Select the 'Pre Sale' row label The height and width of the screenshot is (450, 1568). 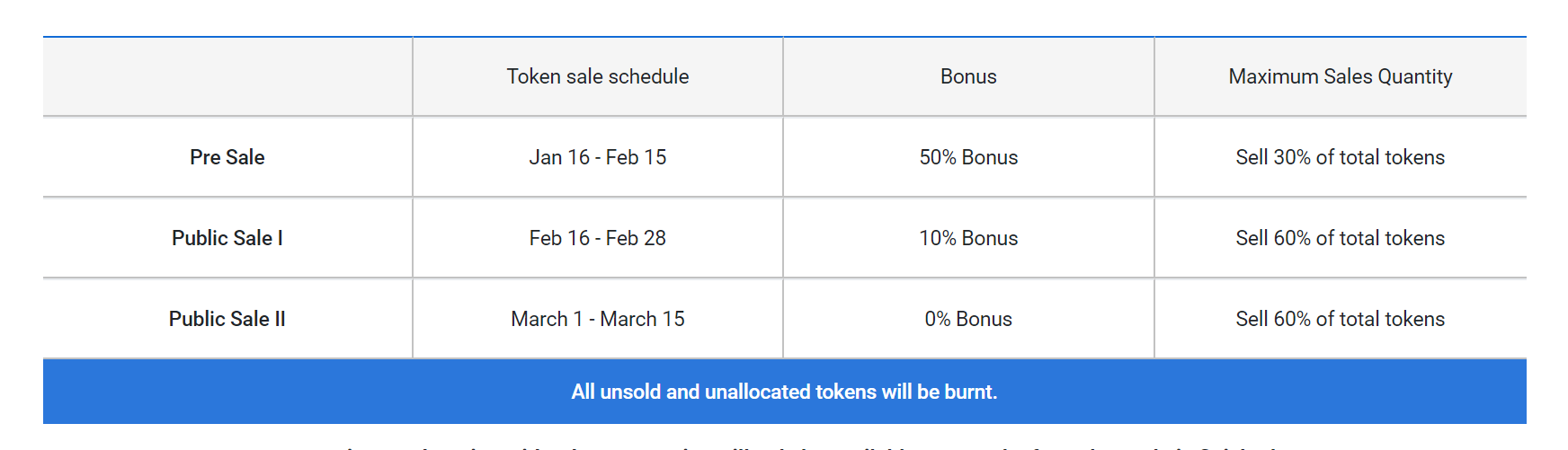pos(227,157)
